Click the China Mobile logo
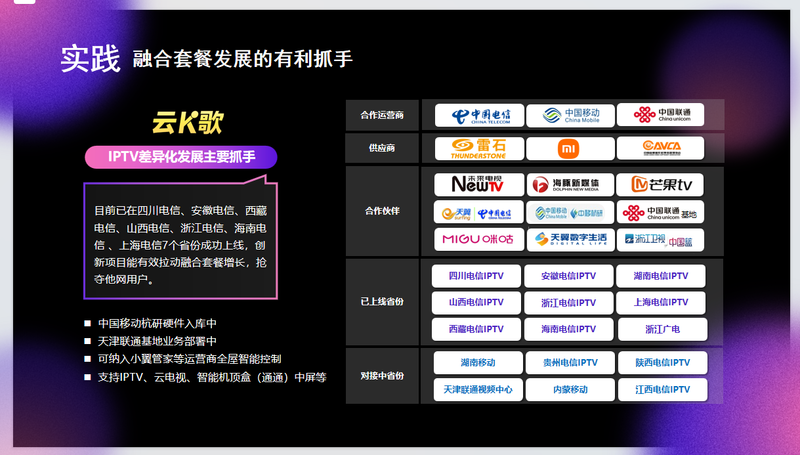 (x=569, y=115)
